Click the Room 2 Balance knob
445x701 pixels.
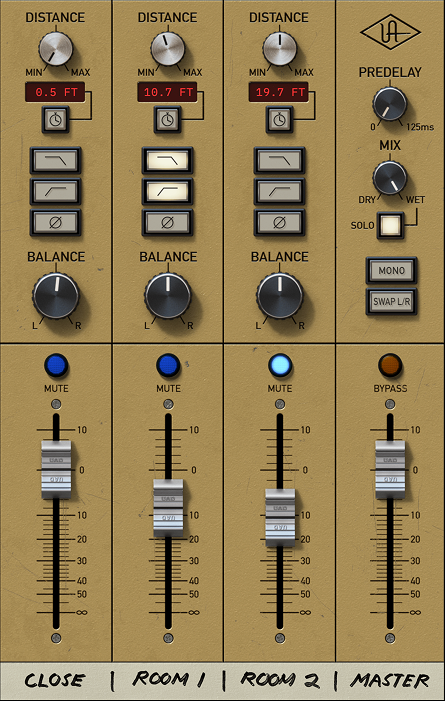[x=280, y=296]
